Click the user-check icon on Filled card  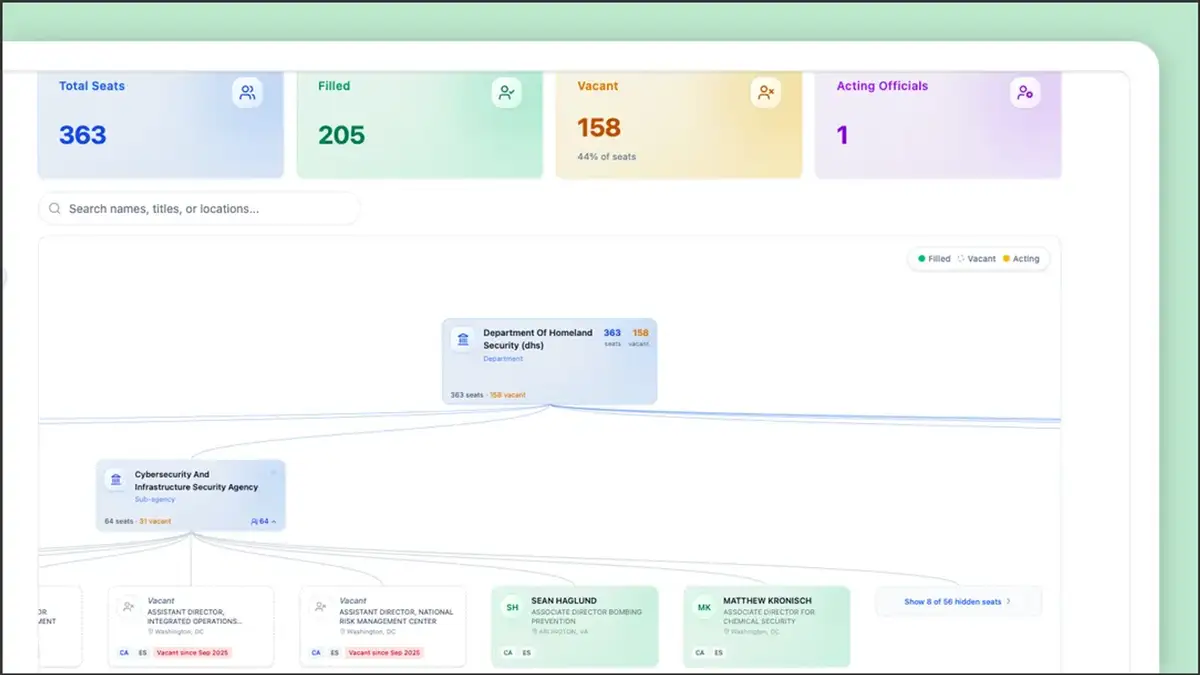click(507, 93)
